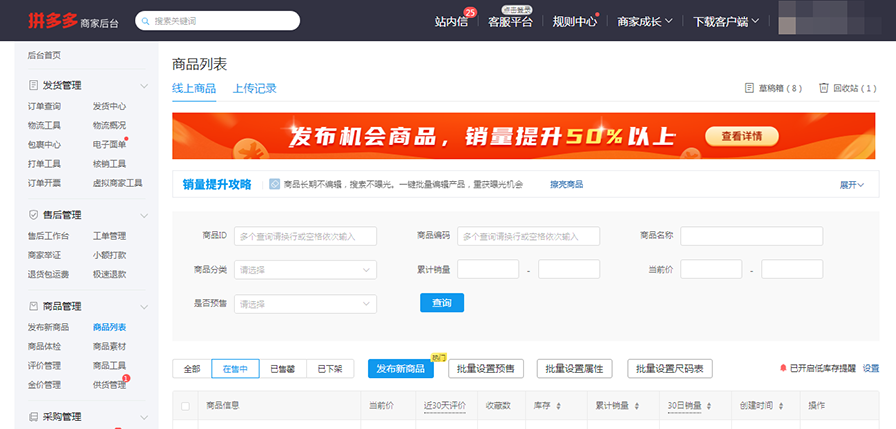Click the 商品管理 section icon
This screenshot has width=896, height=429.
click(x=33, y=306)
